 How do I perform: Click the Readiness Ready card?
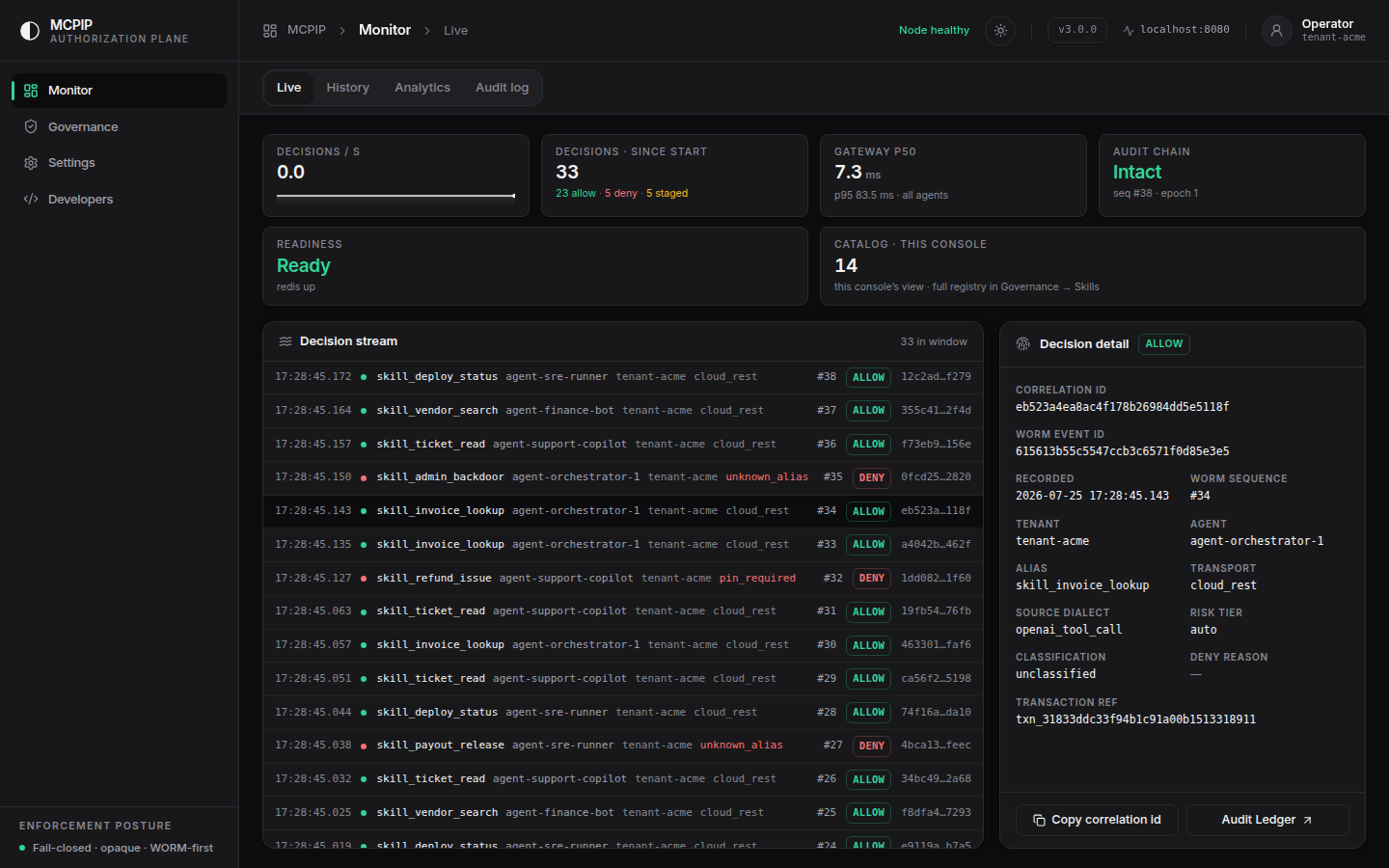[535, 266]
